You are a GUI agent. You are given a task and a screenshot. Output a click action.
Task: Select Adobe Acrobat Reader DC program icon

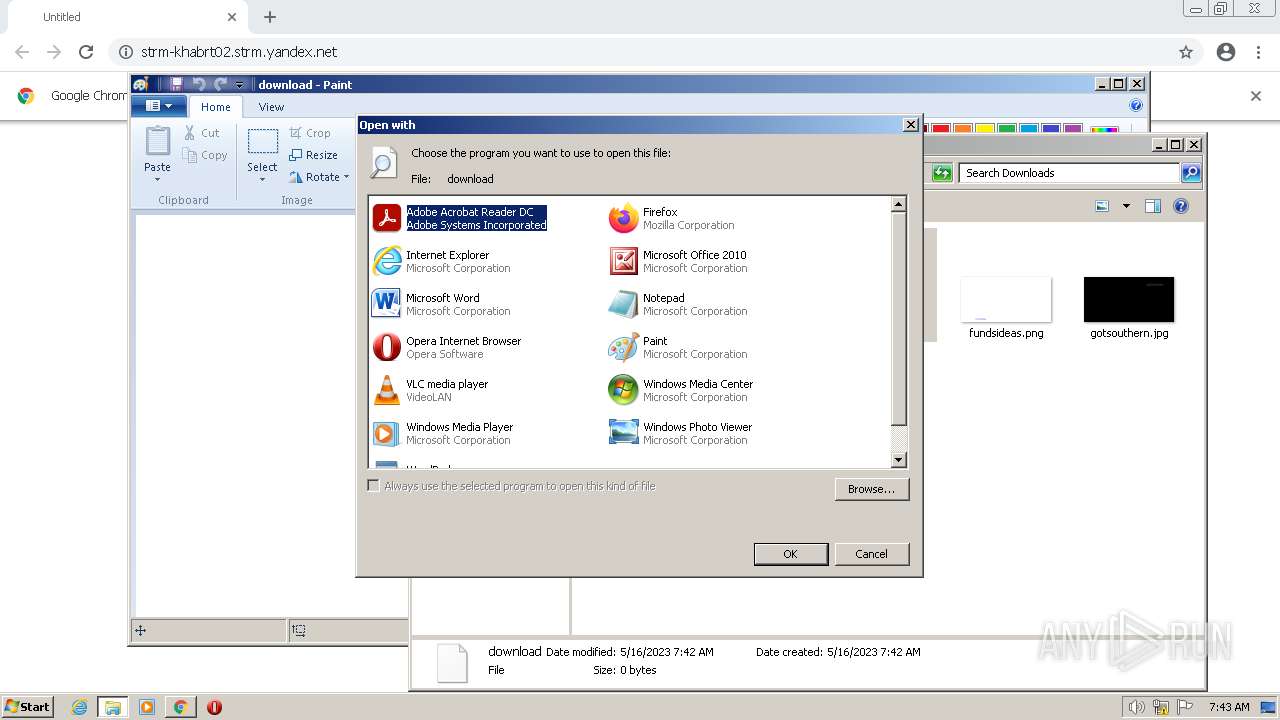[386, 218]
